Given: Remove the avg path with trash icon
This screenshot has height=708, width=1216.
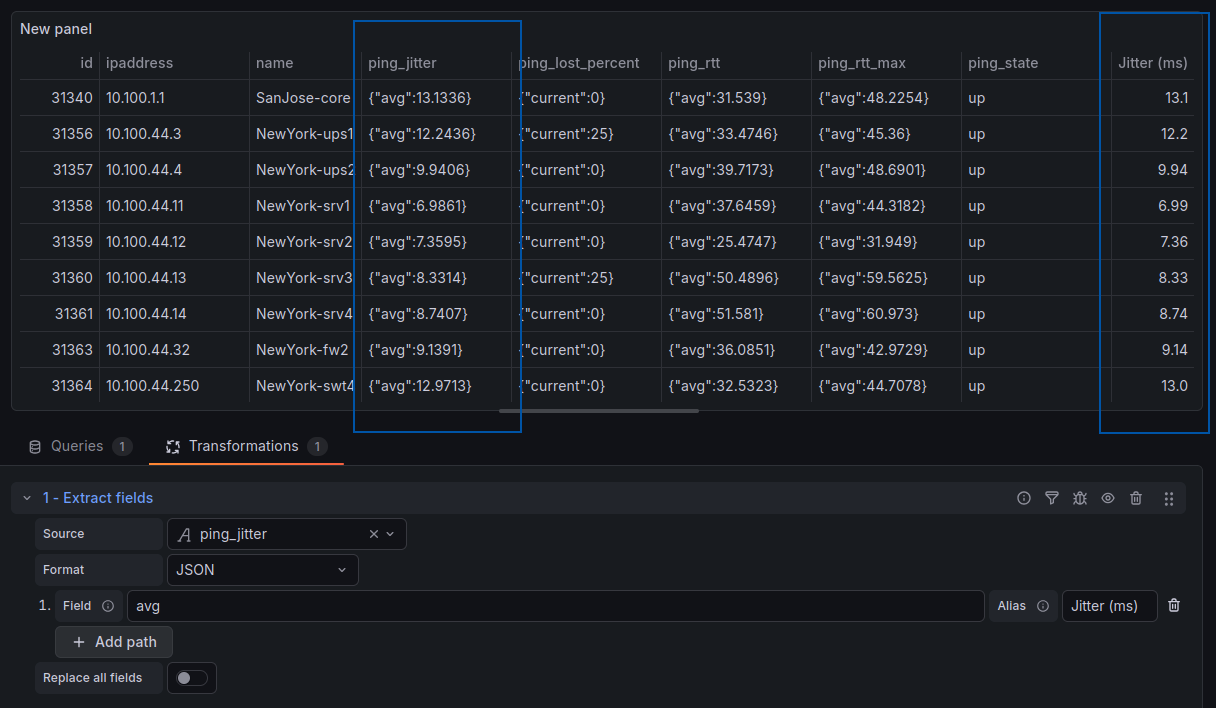Looking at the screenshot, I should tap(1174, 605).
